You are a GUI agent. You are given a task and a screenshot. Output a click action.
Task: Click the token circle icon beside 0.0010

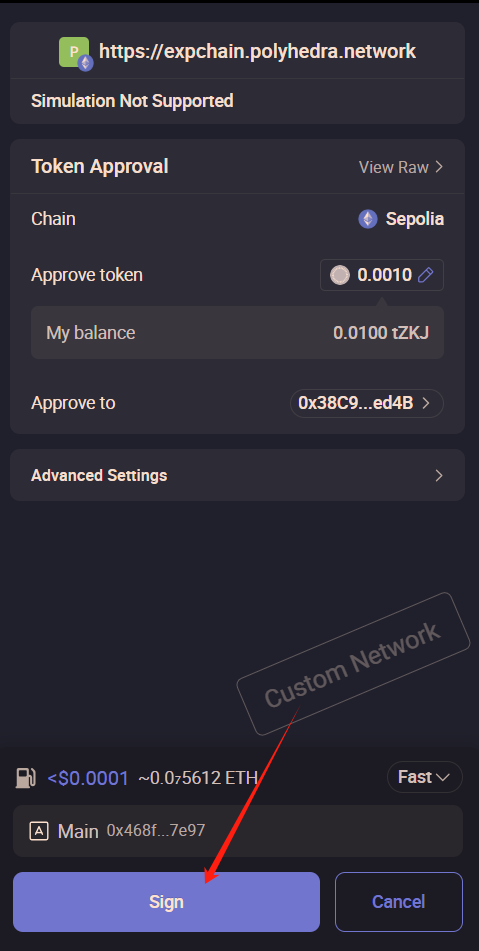tap(340, 275)
